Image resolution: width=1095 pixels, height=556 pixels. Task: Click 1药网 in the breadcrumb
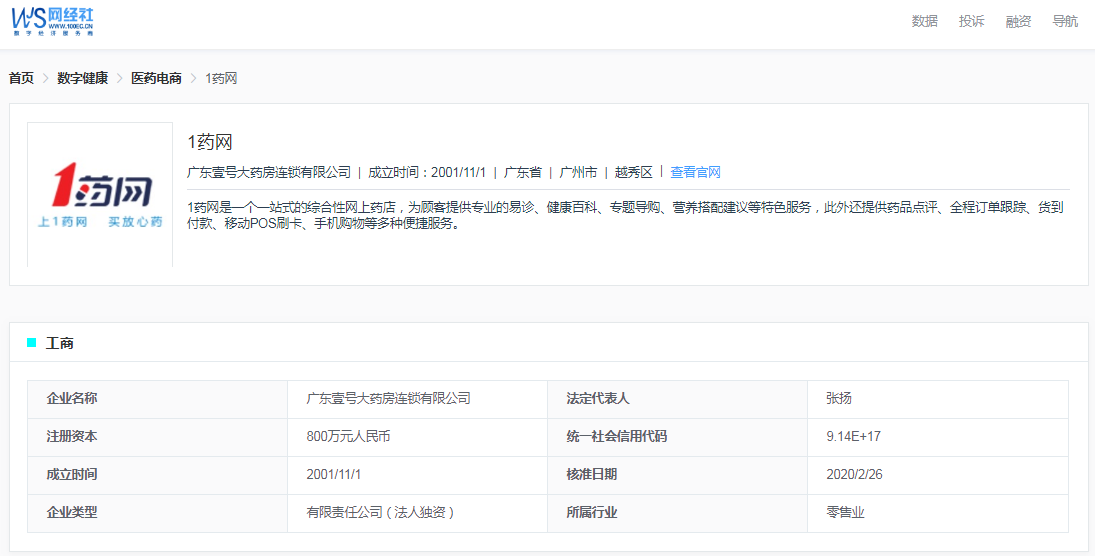[x=221, y=78]
